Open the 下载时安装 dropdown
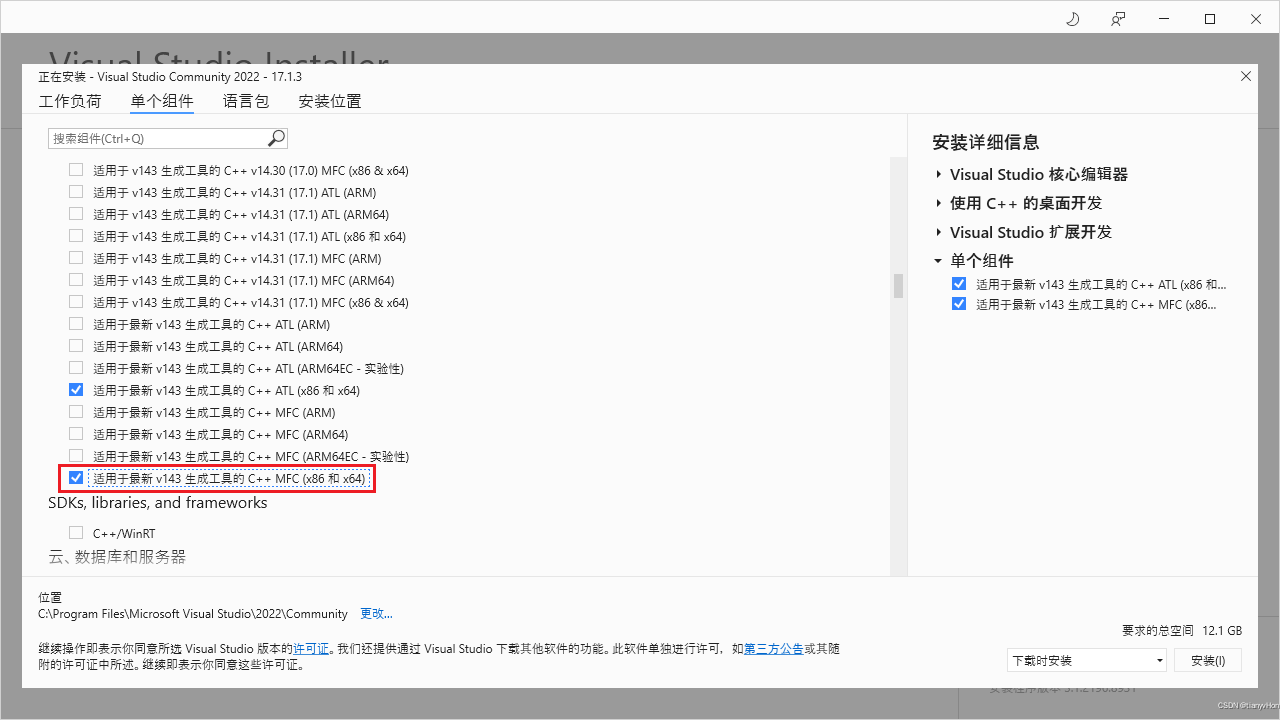Screen dimensions: 1280x720 coord(1087,660)
